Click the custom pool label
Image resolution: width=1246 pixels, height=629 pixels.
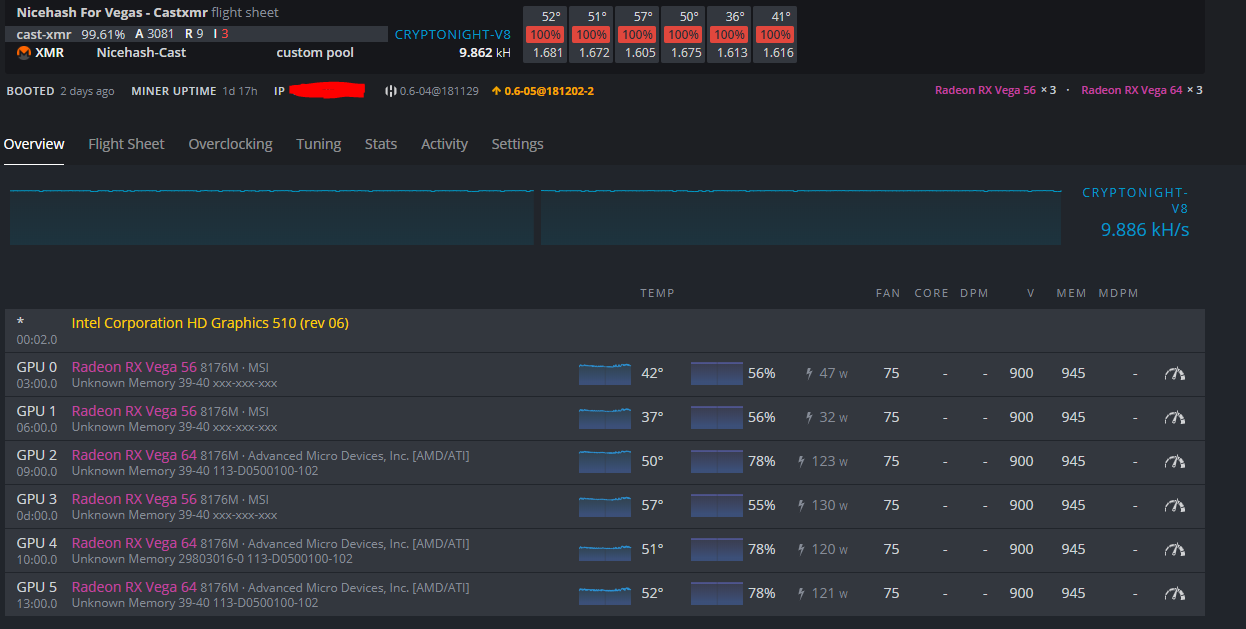[x=315, y=52]
